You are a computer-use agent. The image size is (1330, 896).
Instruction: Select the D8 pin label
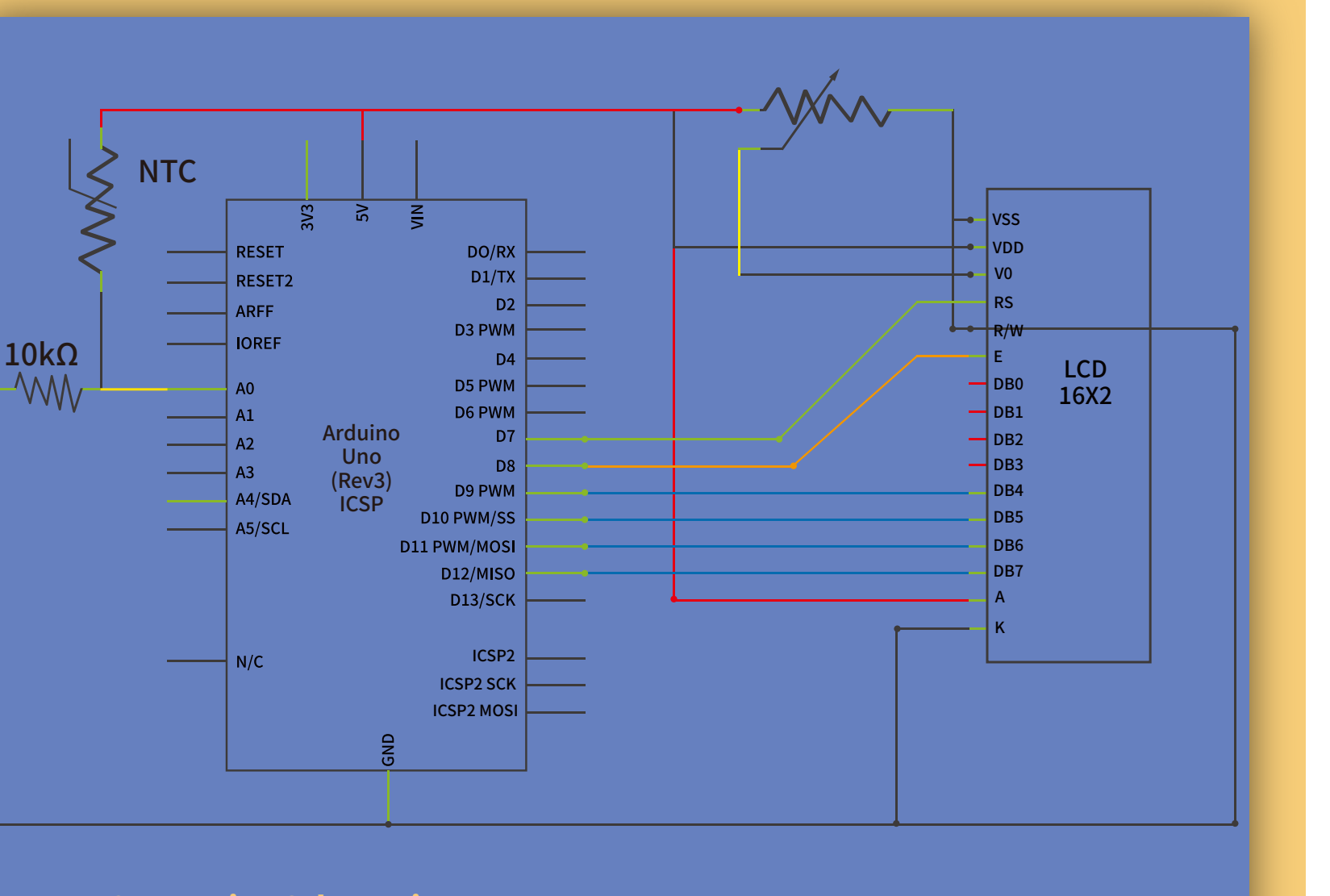[505, 466]
